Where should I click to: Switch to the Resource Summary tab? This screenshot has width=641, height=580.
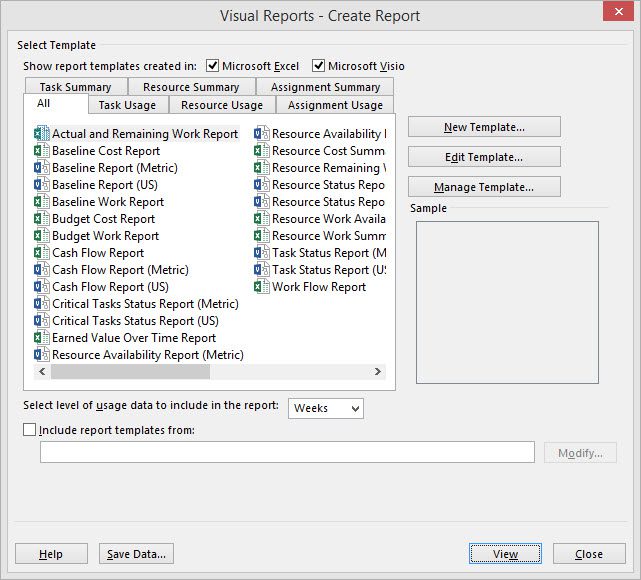click(x=191, y=87)
